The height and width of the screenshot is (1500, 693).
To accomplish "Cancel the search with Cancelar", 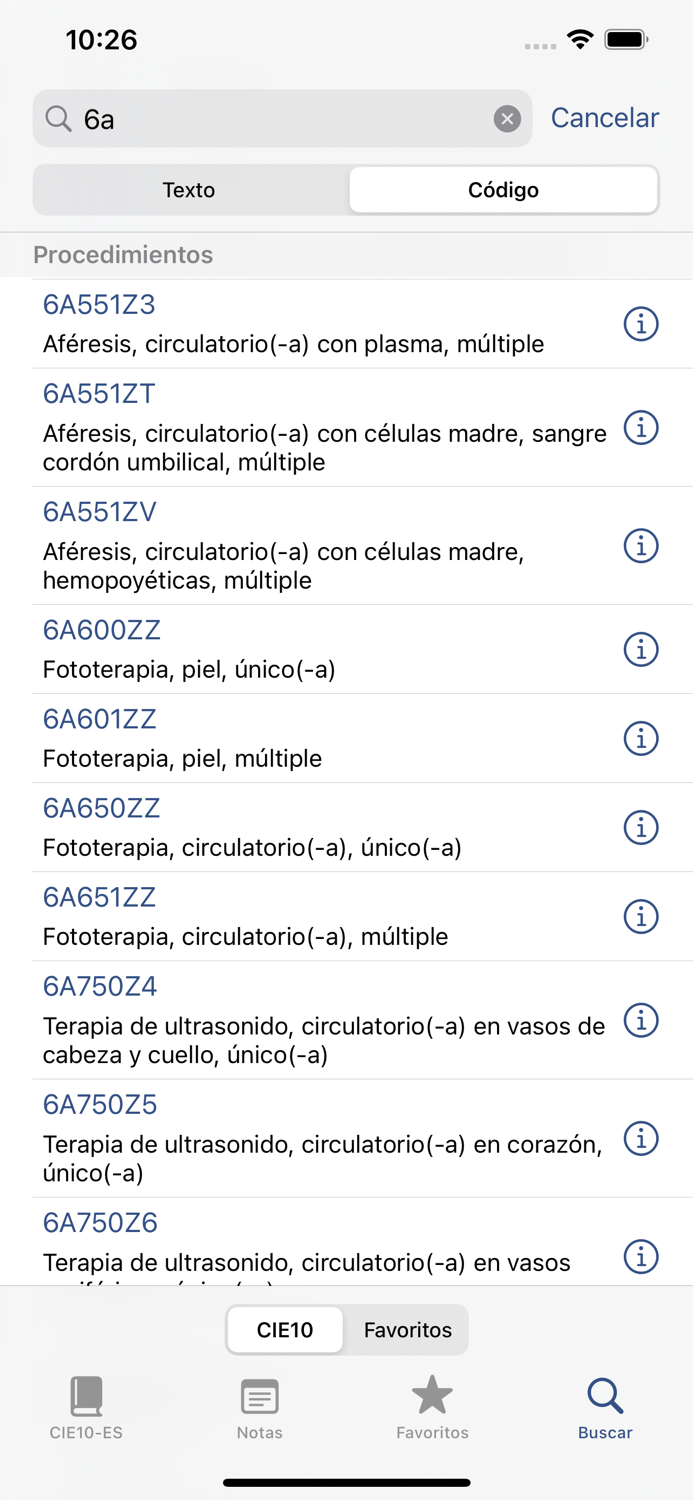I will [x=604, y=118].
